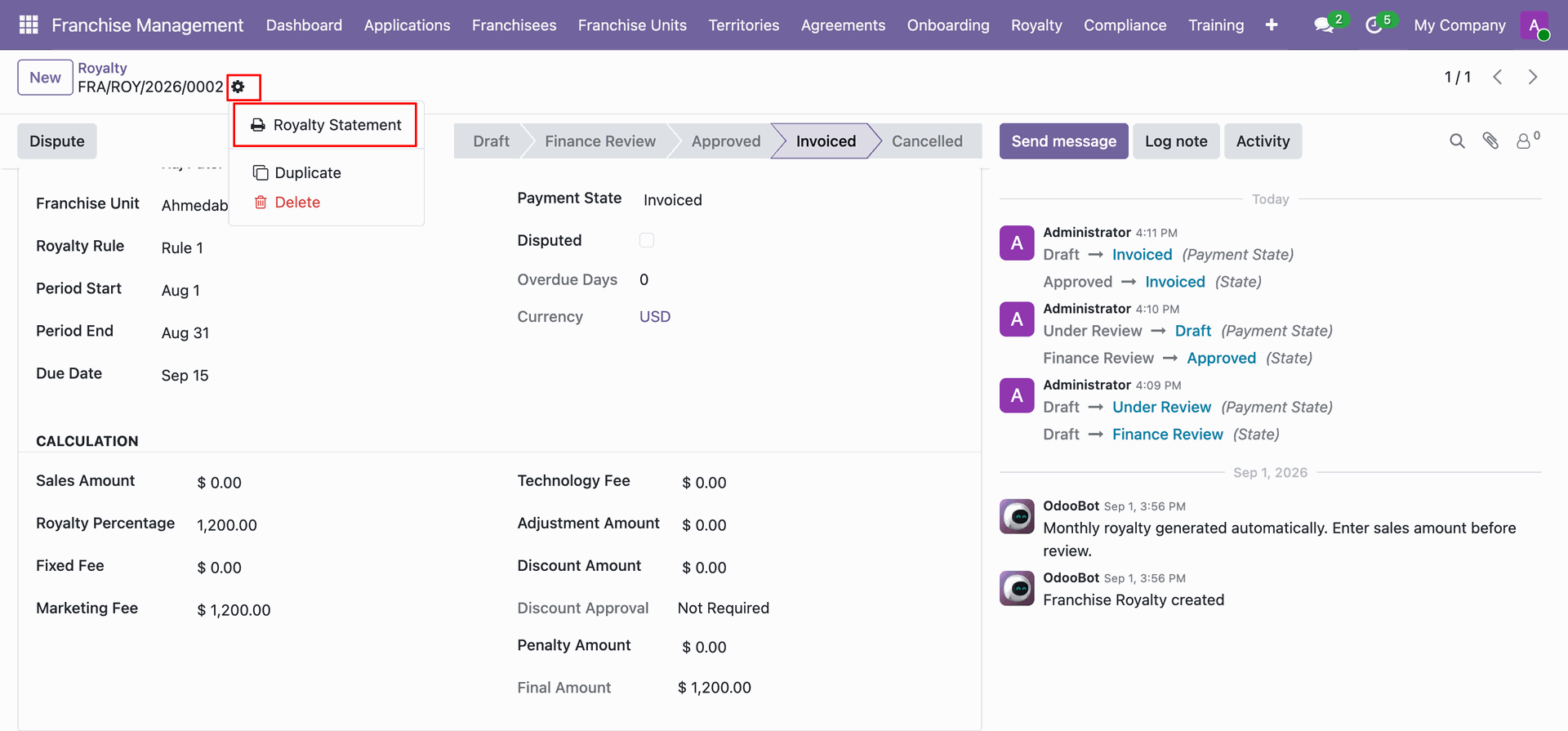The image size is (1568, 731).
Task: Open the USD currency link
Action: (x=655, y=317)
